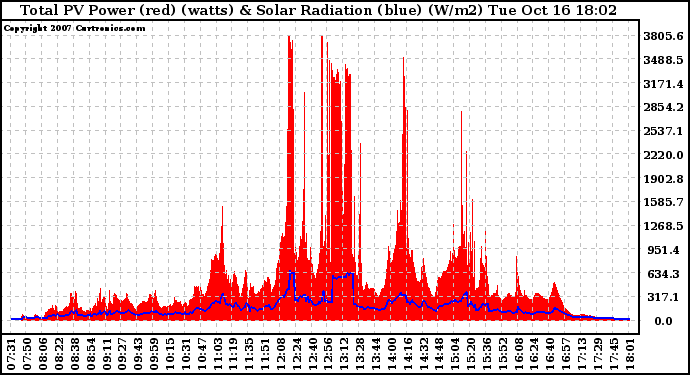Click the 09:43 time label

click(x=137, y=354)
